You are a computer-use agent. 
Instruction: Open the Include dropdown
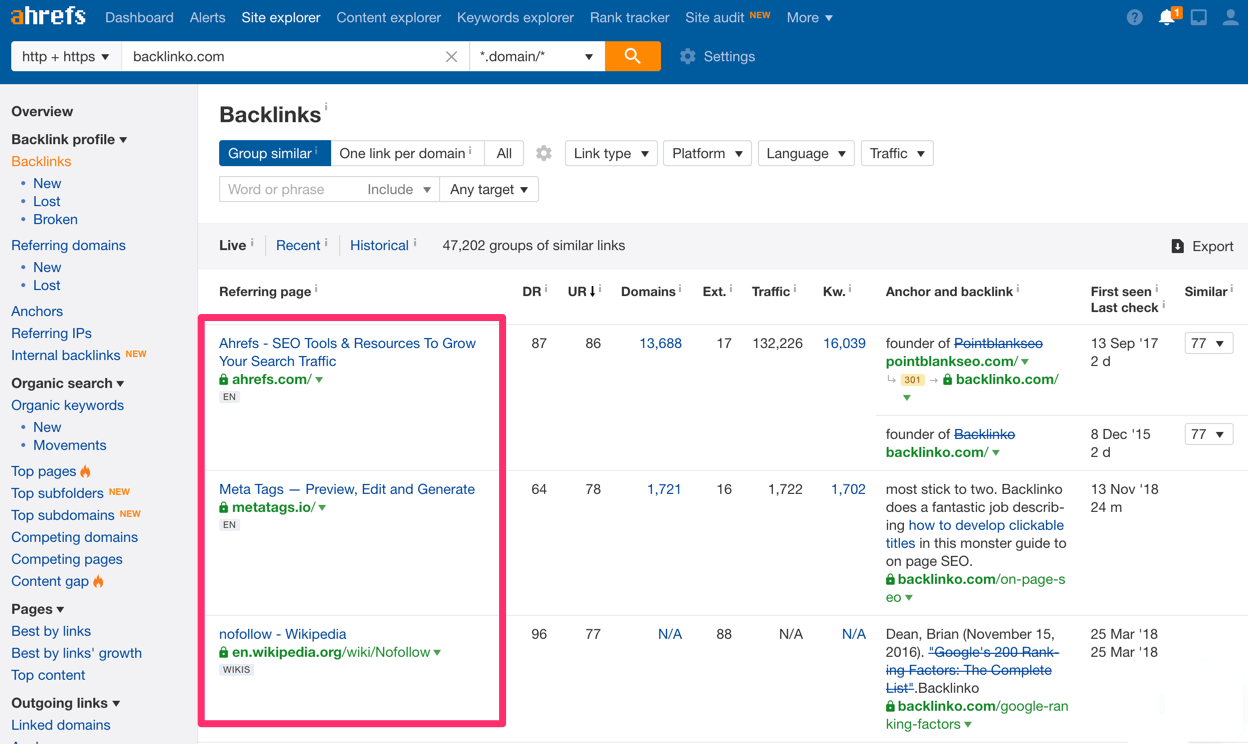(399, 189)
